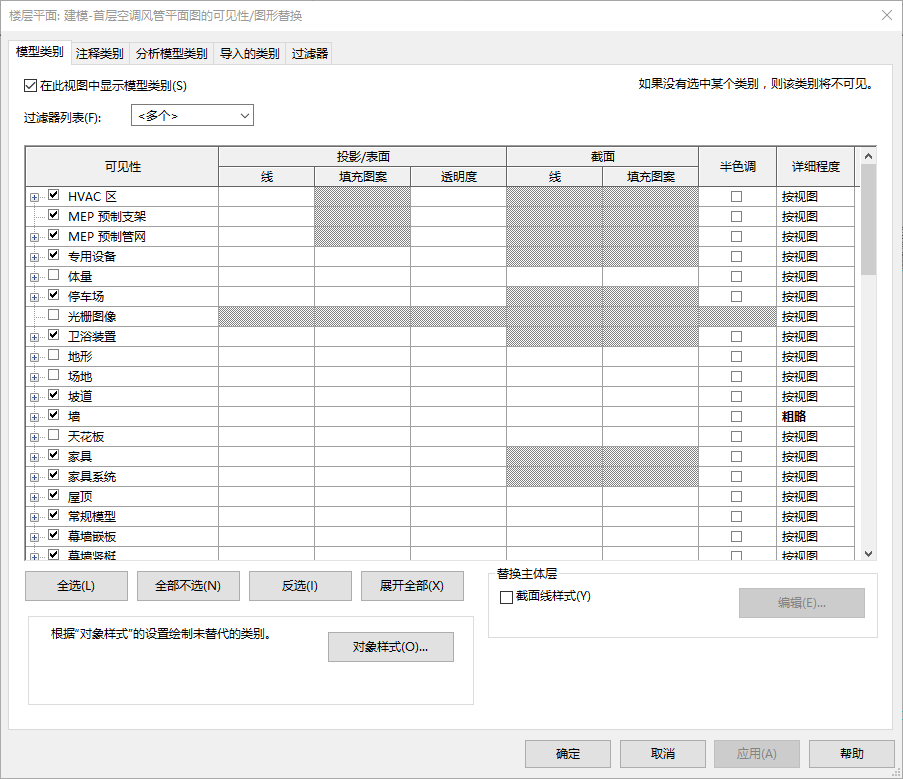This screenshot has height=779, width=903.
Task: Close the 可见性/图形替换 dialog
Action: click(887, 16)
